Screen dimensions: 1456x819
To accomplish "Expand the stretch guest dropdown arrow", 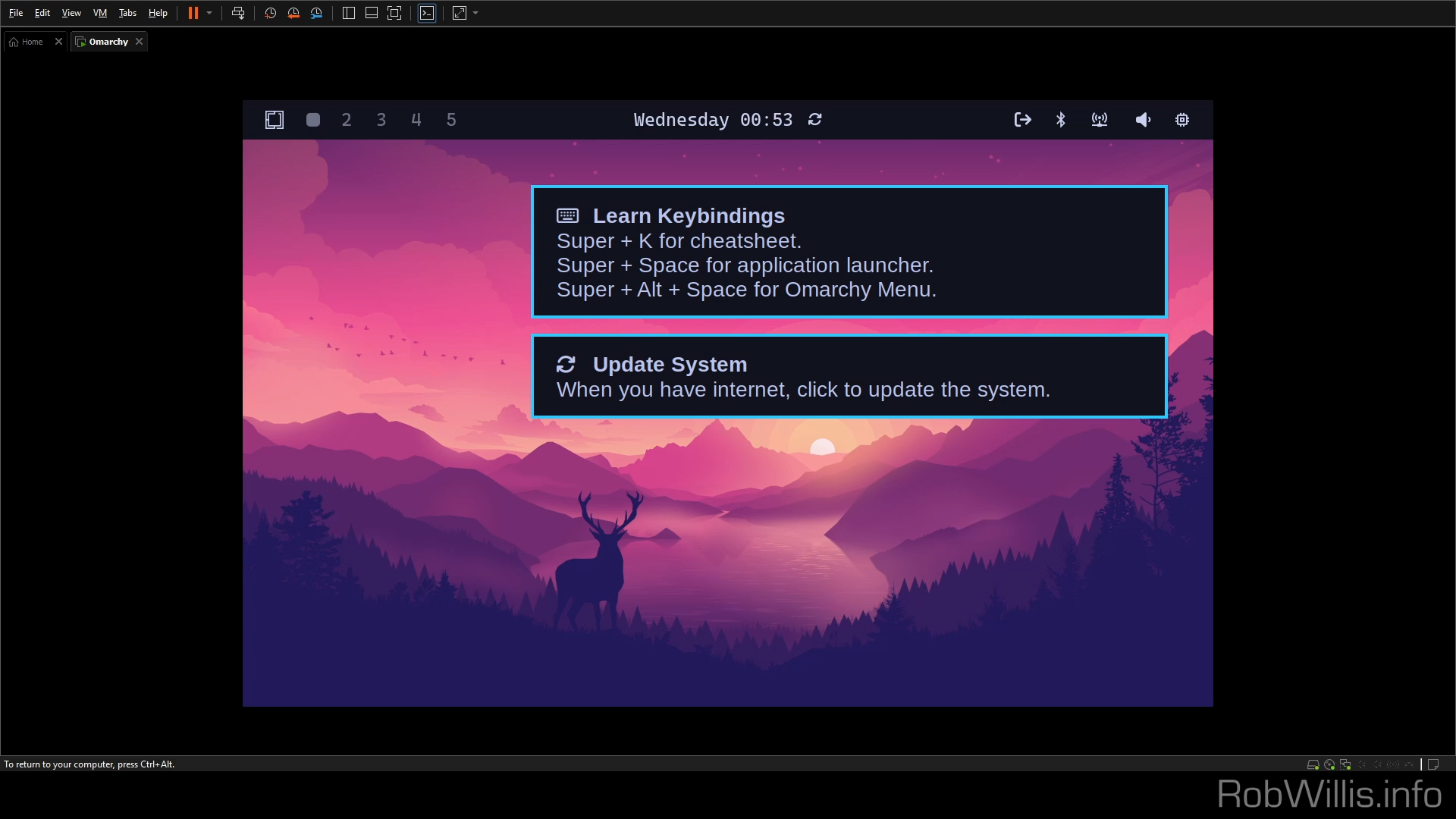I will pos(475,13).
